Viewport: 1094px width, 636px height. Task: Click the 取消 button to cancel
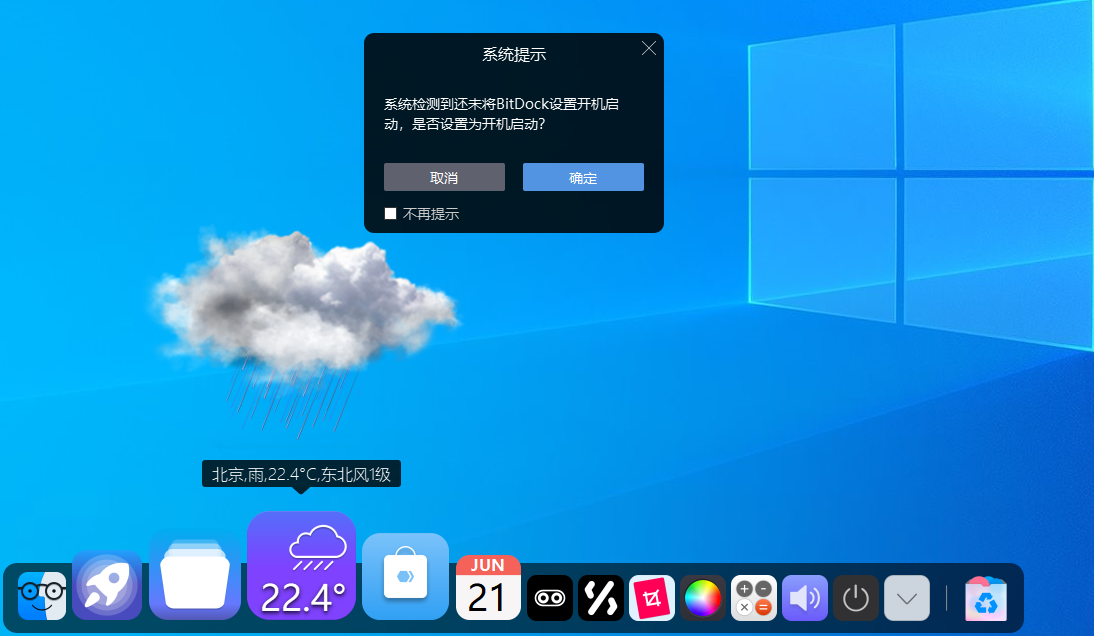[444, 177]
